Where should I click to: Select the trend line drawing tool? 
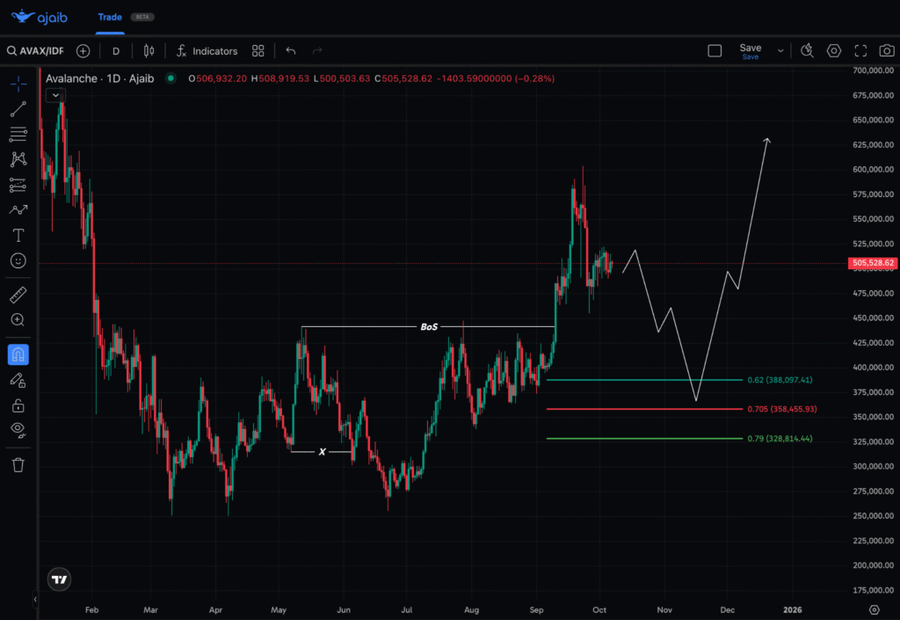pyautogui.click(x=18, y=109)
